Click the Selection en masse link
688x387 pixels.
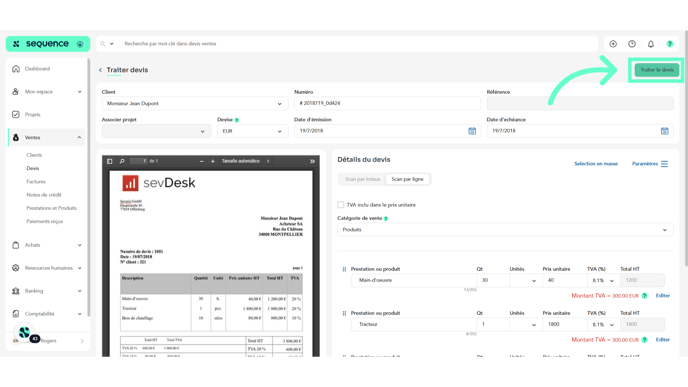[596, 164]
